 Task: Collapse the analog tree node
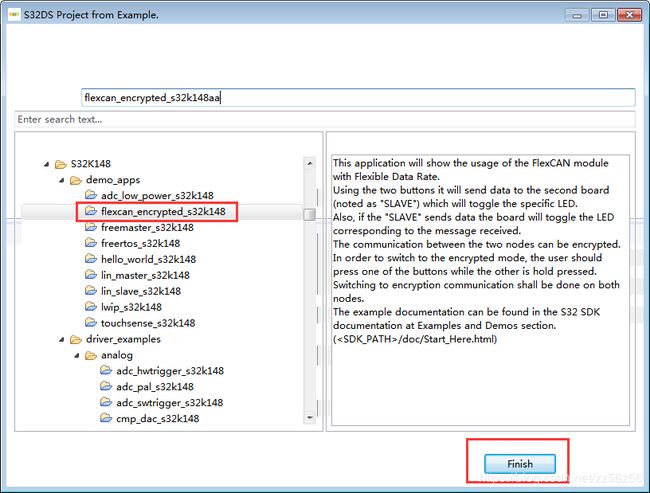click(x=77, y=355)
